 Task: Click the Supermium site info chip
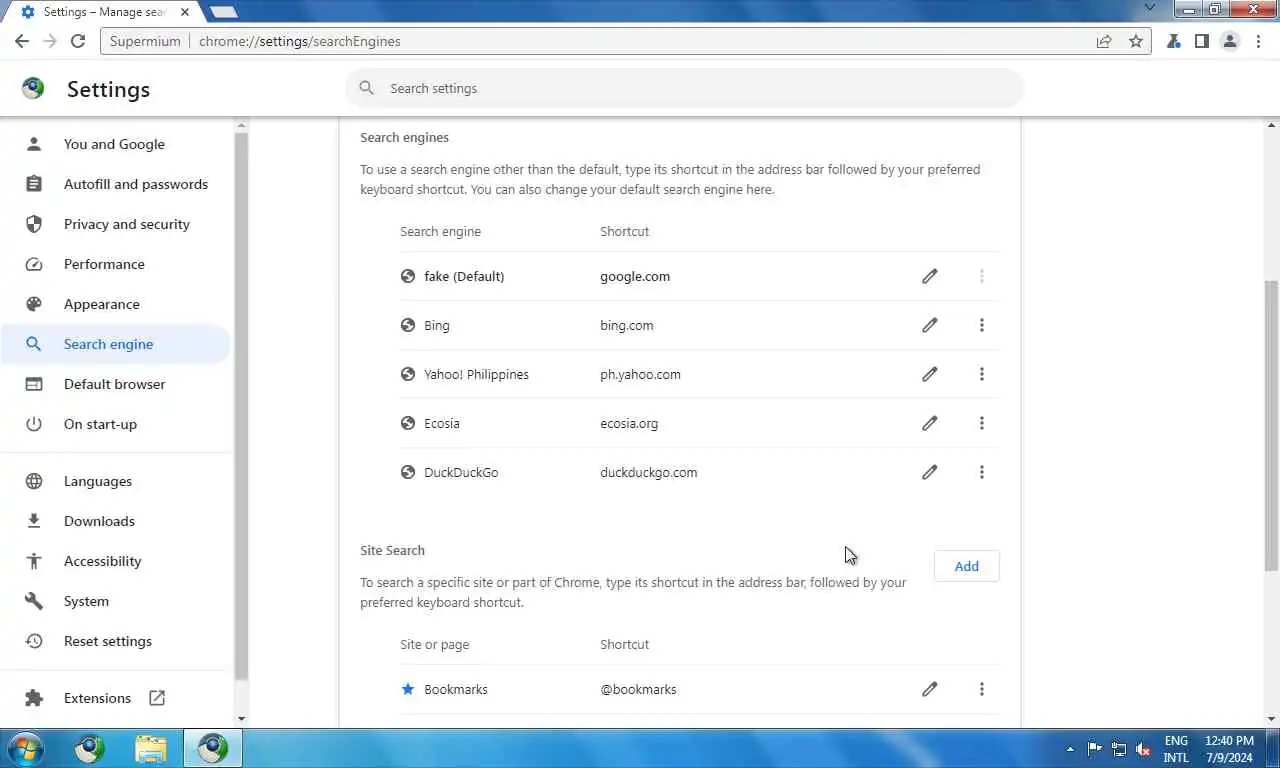(144, 41)
